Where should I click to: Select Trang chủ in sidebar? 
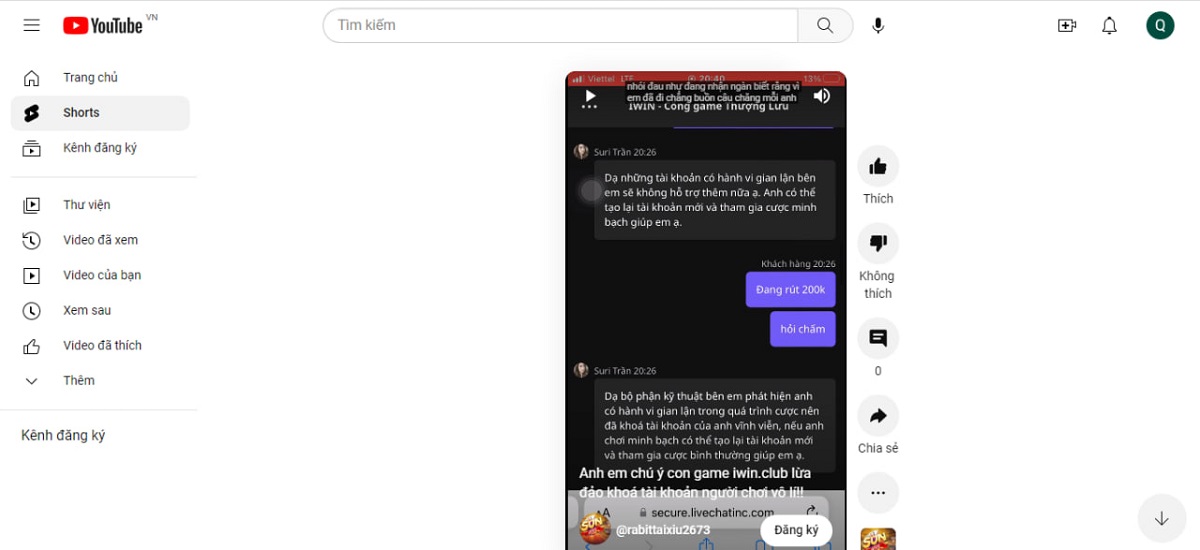coord(90,77)
